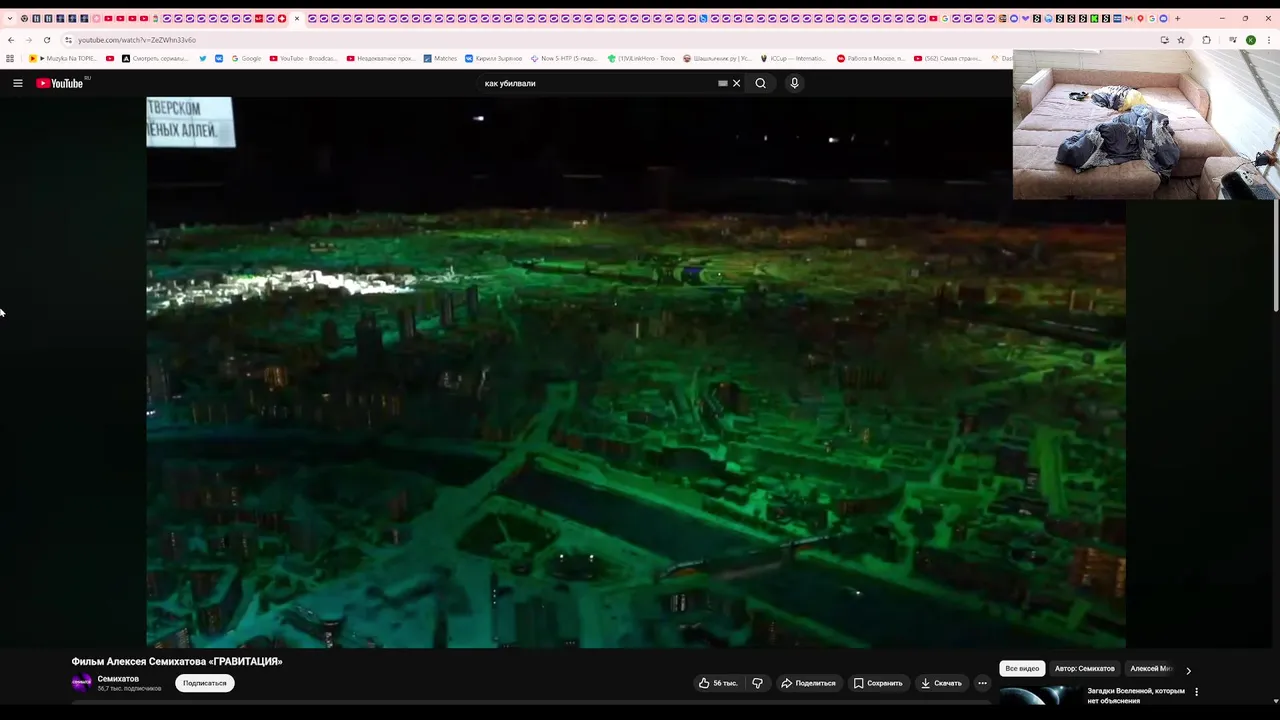Dislike the video
The height and width of the screenshot is (720, 1280).
pos(757,683)
